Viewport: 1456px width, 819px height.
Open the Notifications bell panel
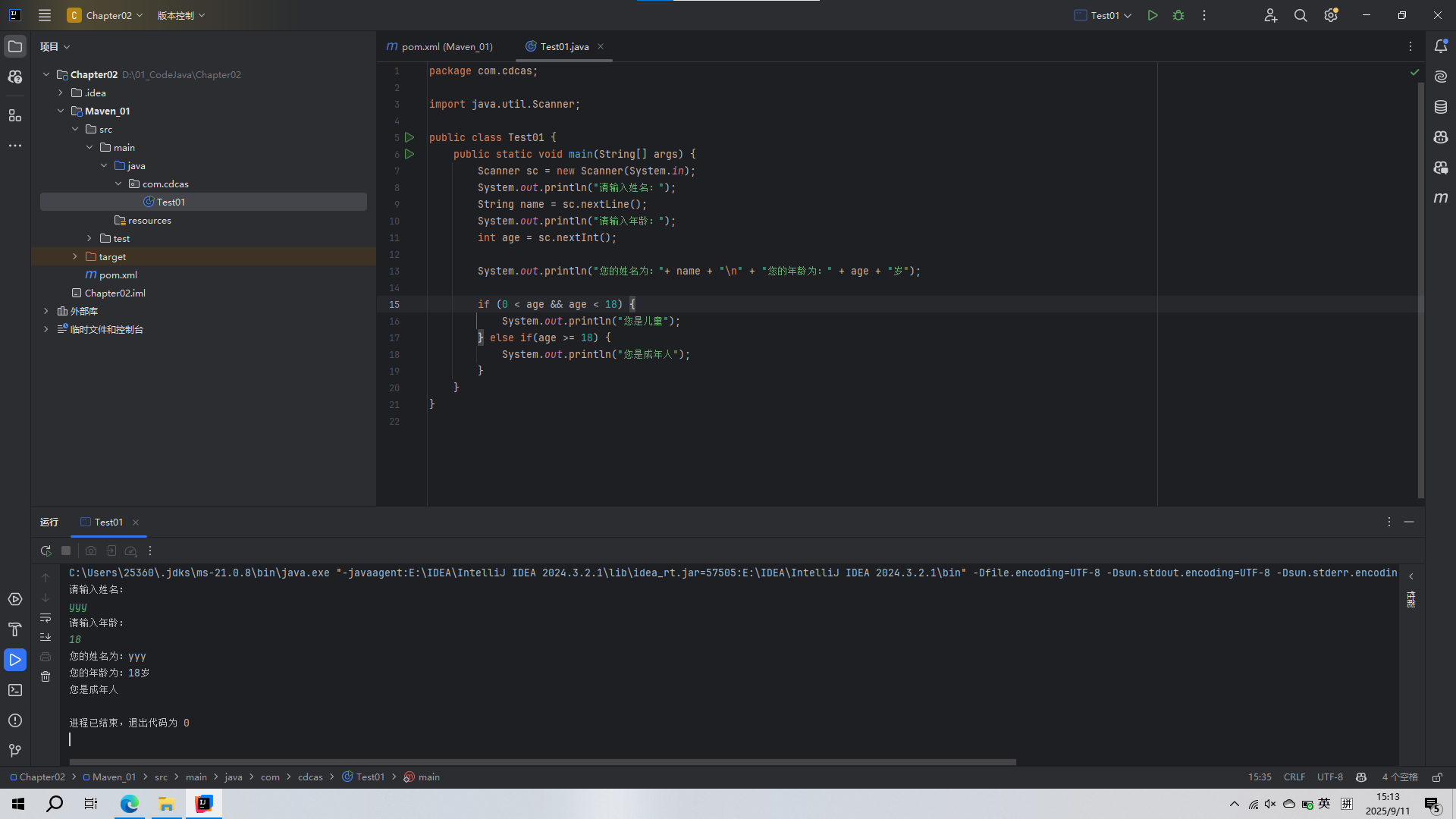(x=1441, y=46)
